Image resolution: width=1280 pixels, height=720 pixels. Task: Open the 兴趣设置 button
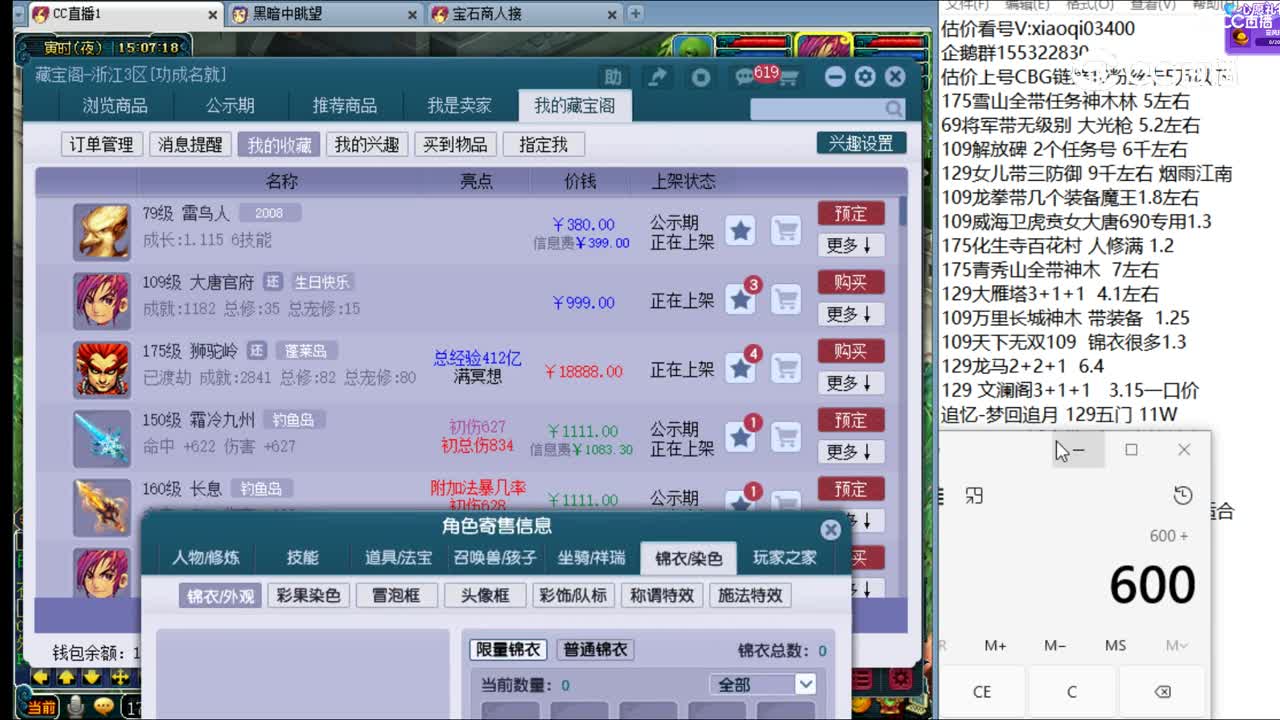click(x=860, y=143)
